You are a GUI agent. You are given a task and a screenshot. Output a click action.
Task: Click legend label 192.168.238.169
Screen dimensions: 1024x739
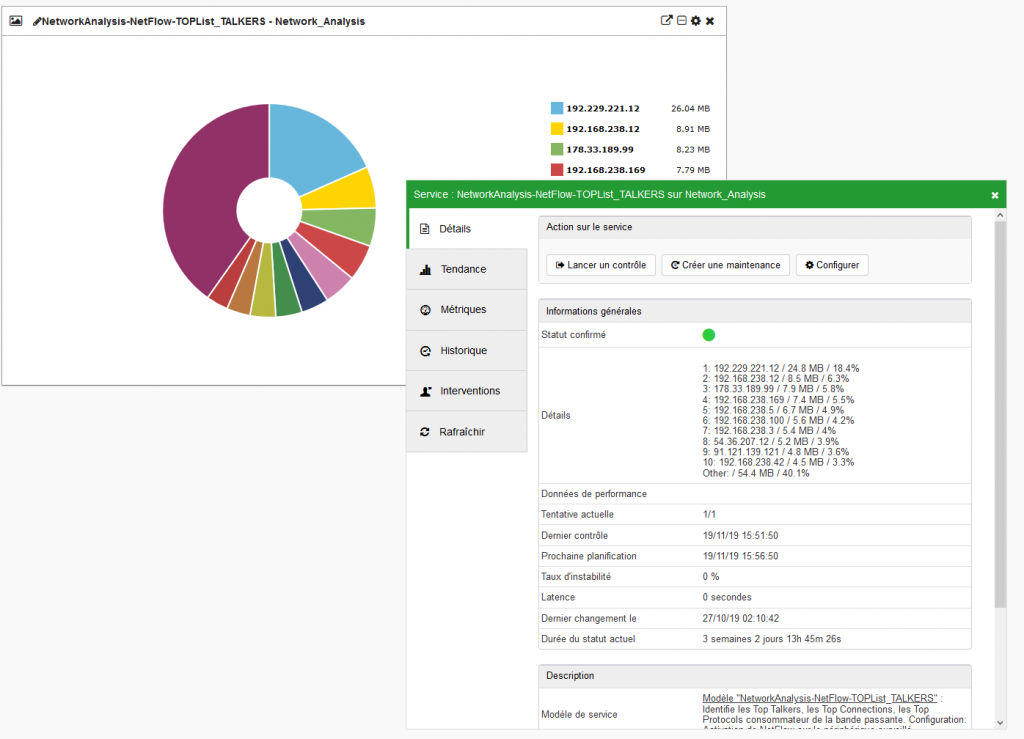point(605,170)
